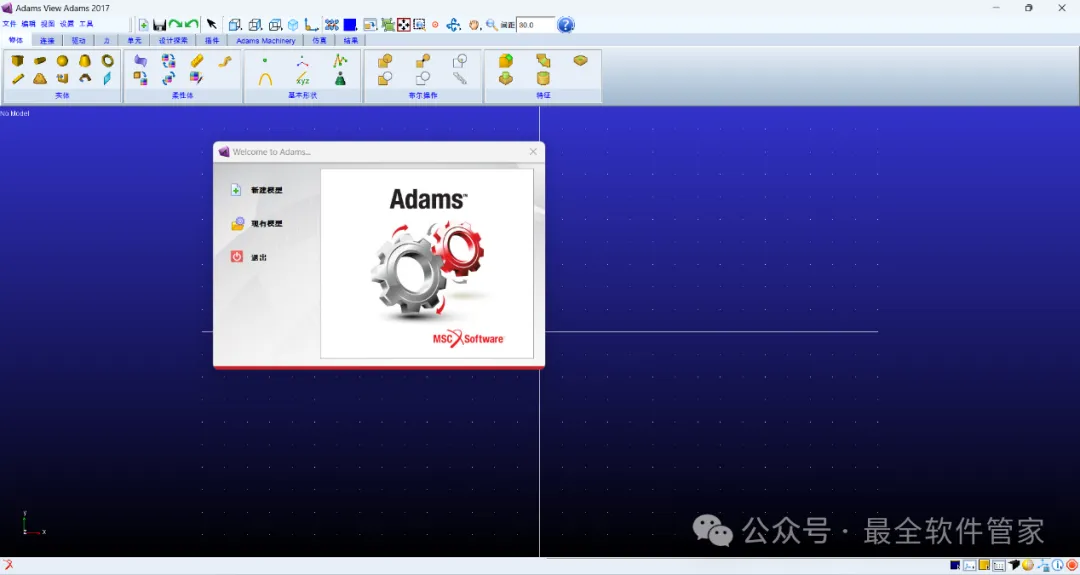This screenshot has width=1080, height=575.
Task: Click 现有模型 in Welcome dialog
Action: pyautogui.click(x=267, y=224)
